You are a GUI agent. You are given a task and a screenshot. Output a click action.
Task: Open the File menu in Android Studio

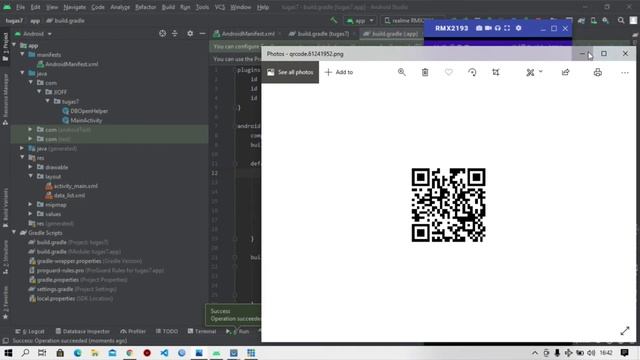click(20, 7)
